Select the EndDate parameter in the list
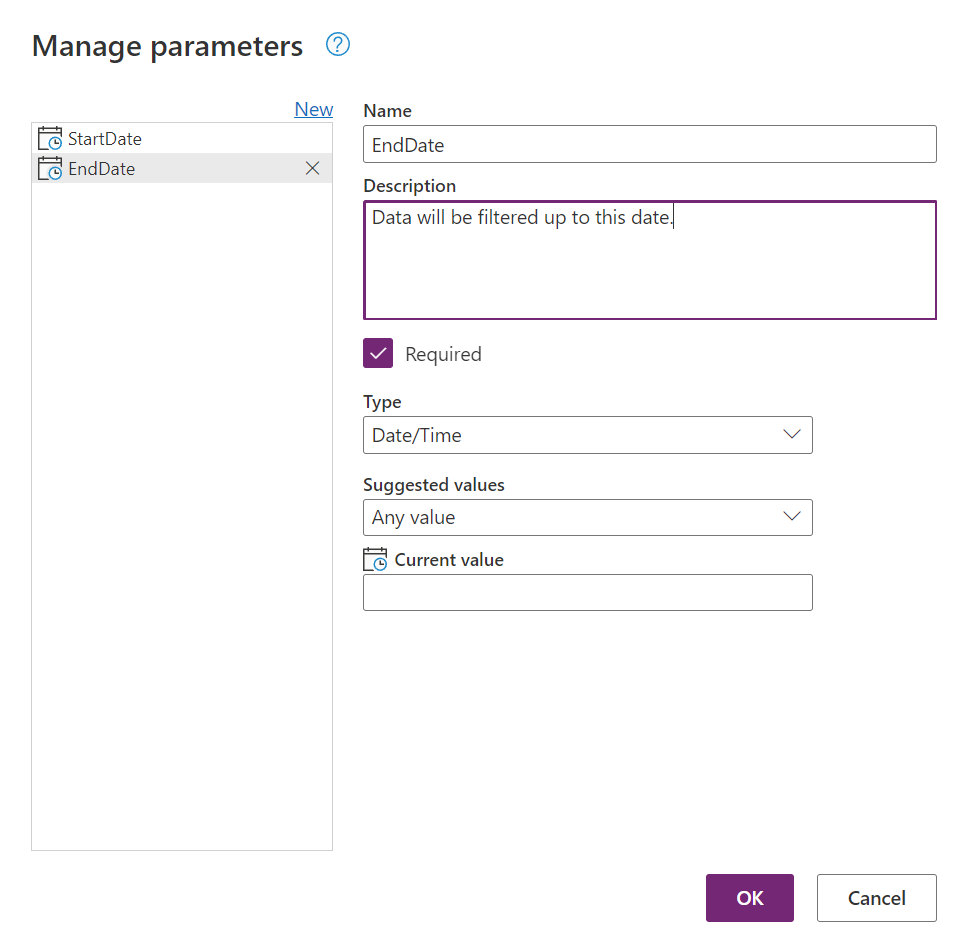 182,168
